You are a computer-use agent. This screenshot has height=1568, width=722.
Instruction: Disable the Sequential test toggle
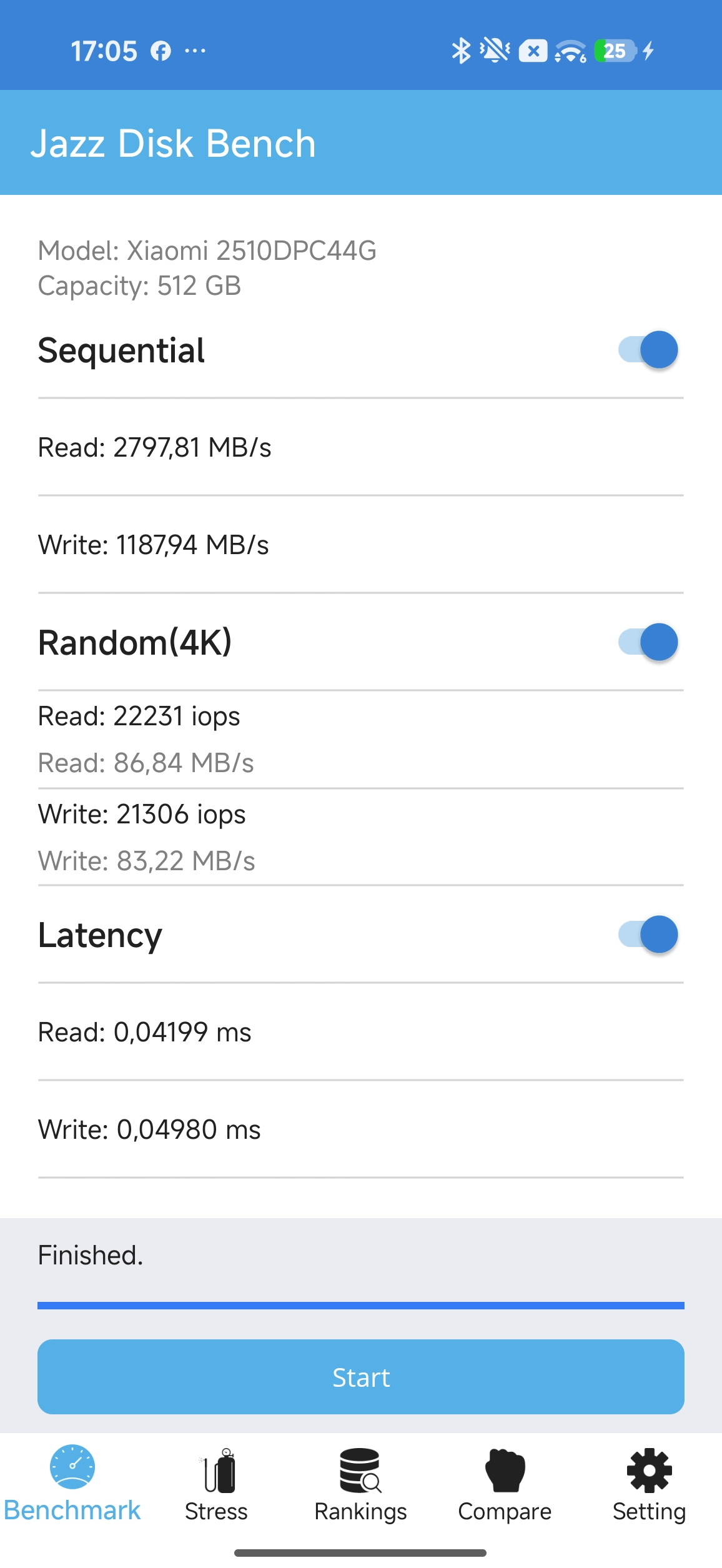click(x=648, y=350)
